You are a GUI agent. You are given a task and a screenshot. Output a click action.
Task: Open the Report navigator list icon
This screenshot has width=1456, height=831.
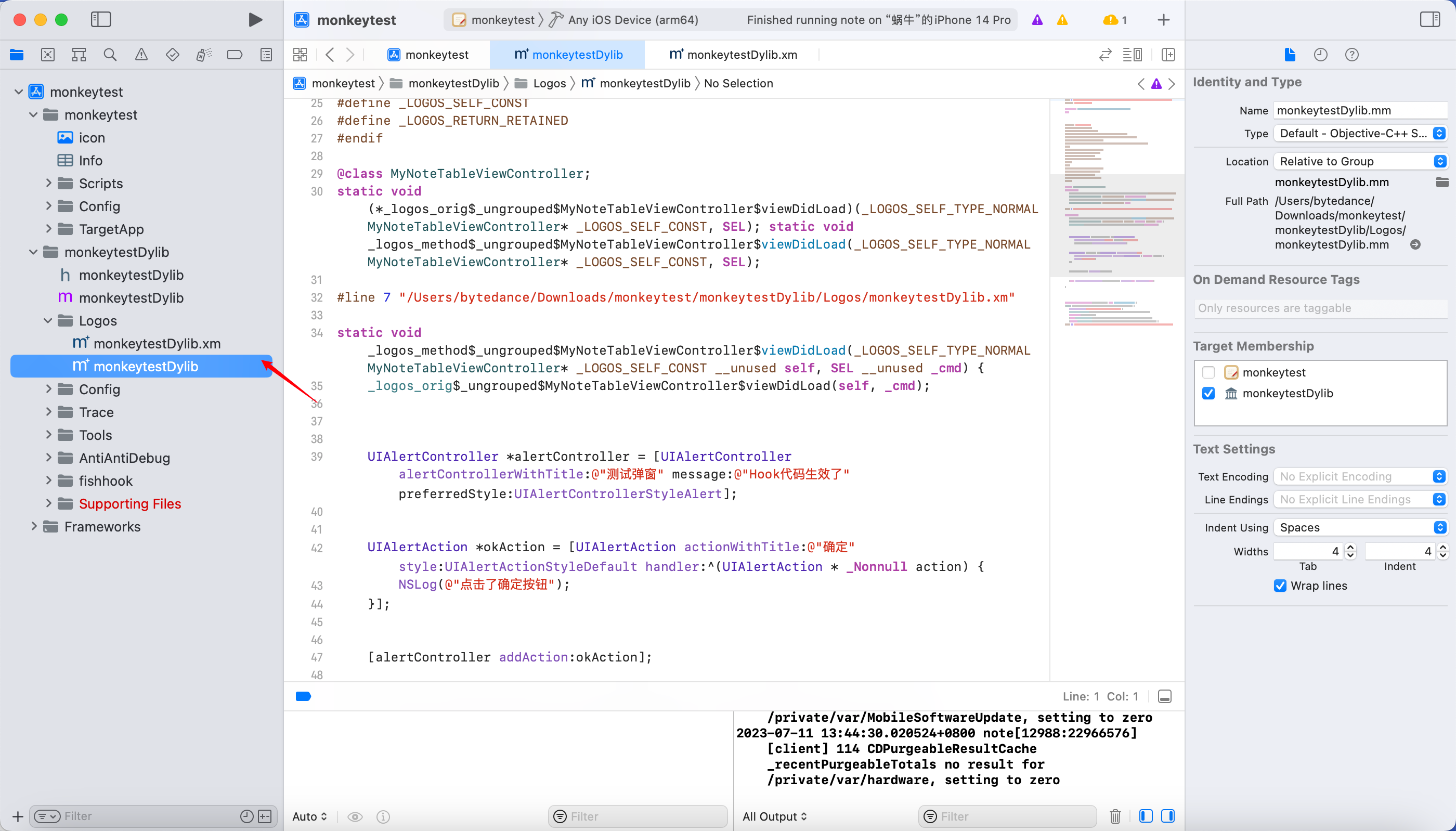pyautogui.click(x=266, y=54)
